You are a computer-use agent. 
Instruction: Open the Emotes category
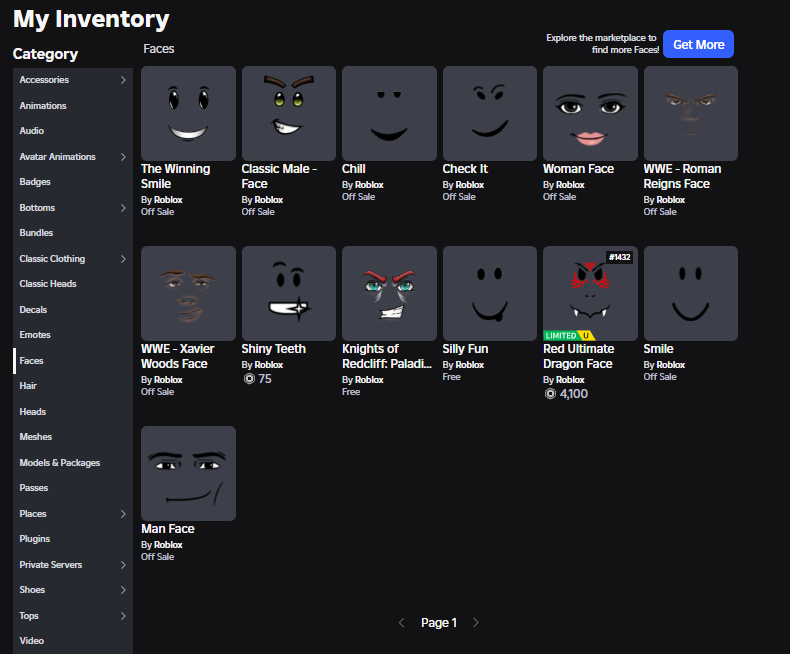point(73,335)
